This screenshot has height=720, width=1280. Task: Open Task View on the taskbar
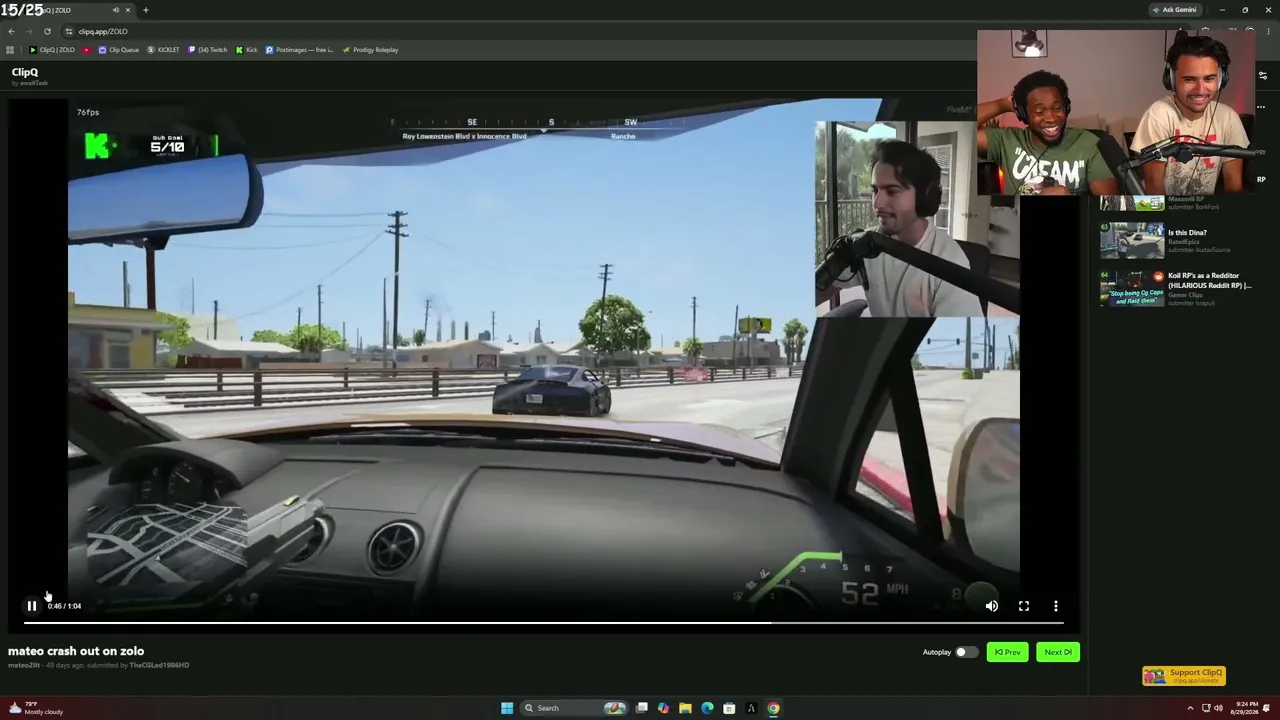(641, 708)
